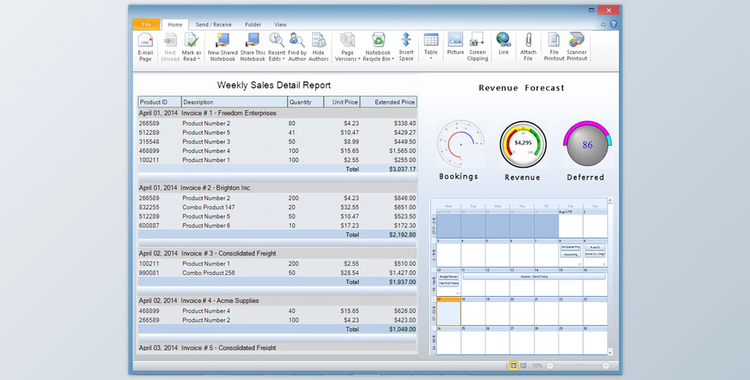Open the View tab
Viewport: 750px width, 380px height.
(280, 24)
